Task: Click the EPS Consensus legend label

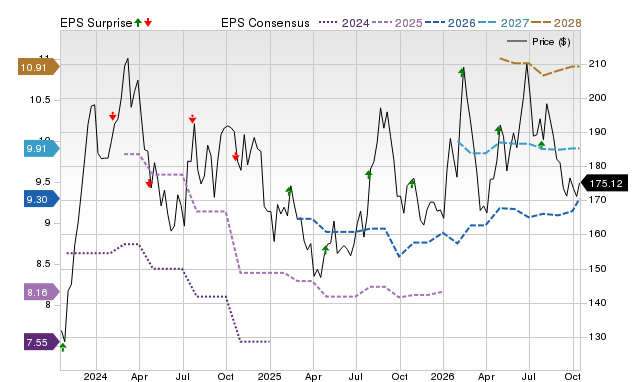Action: [265, 23]
